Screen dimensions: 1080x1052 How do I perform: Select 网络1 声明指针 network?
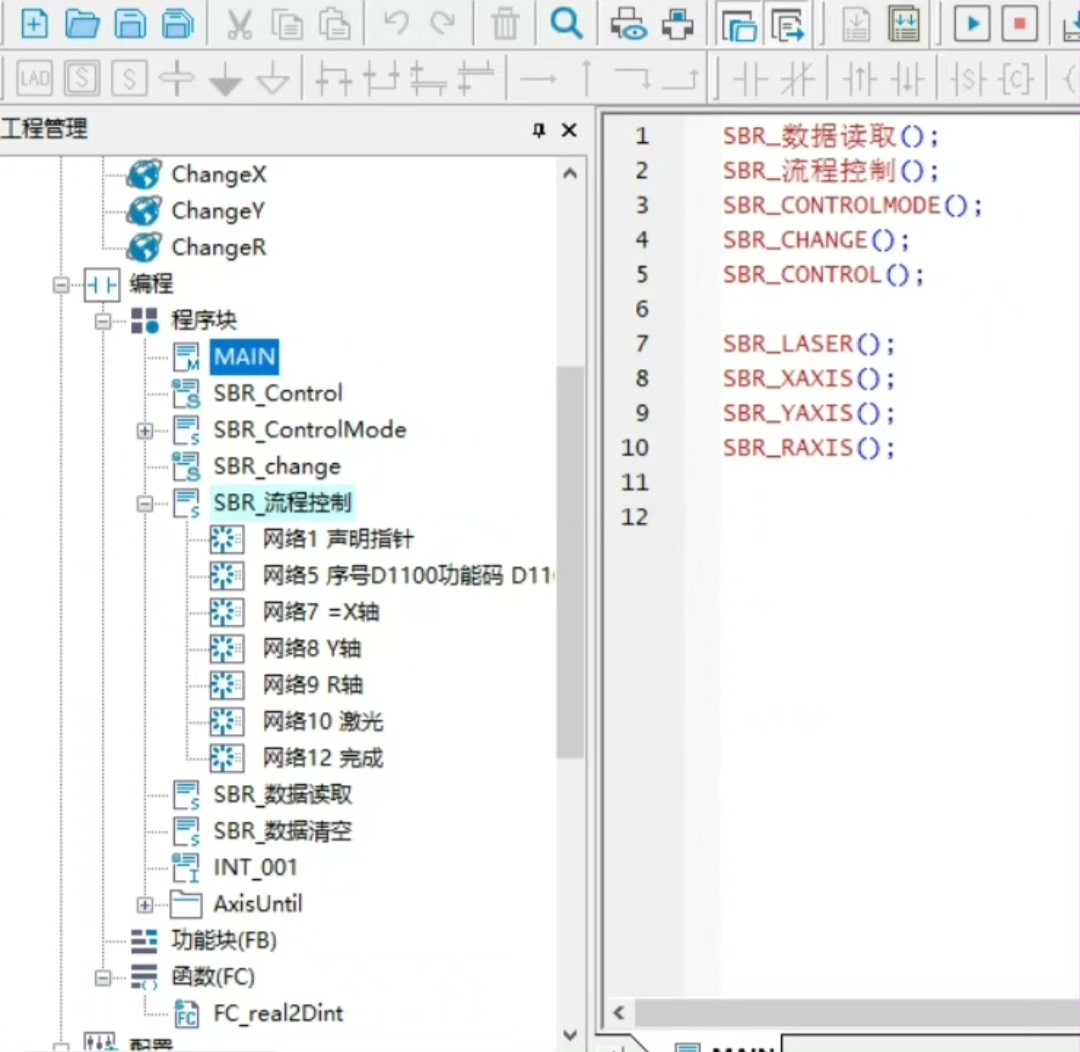[338, 539]
